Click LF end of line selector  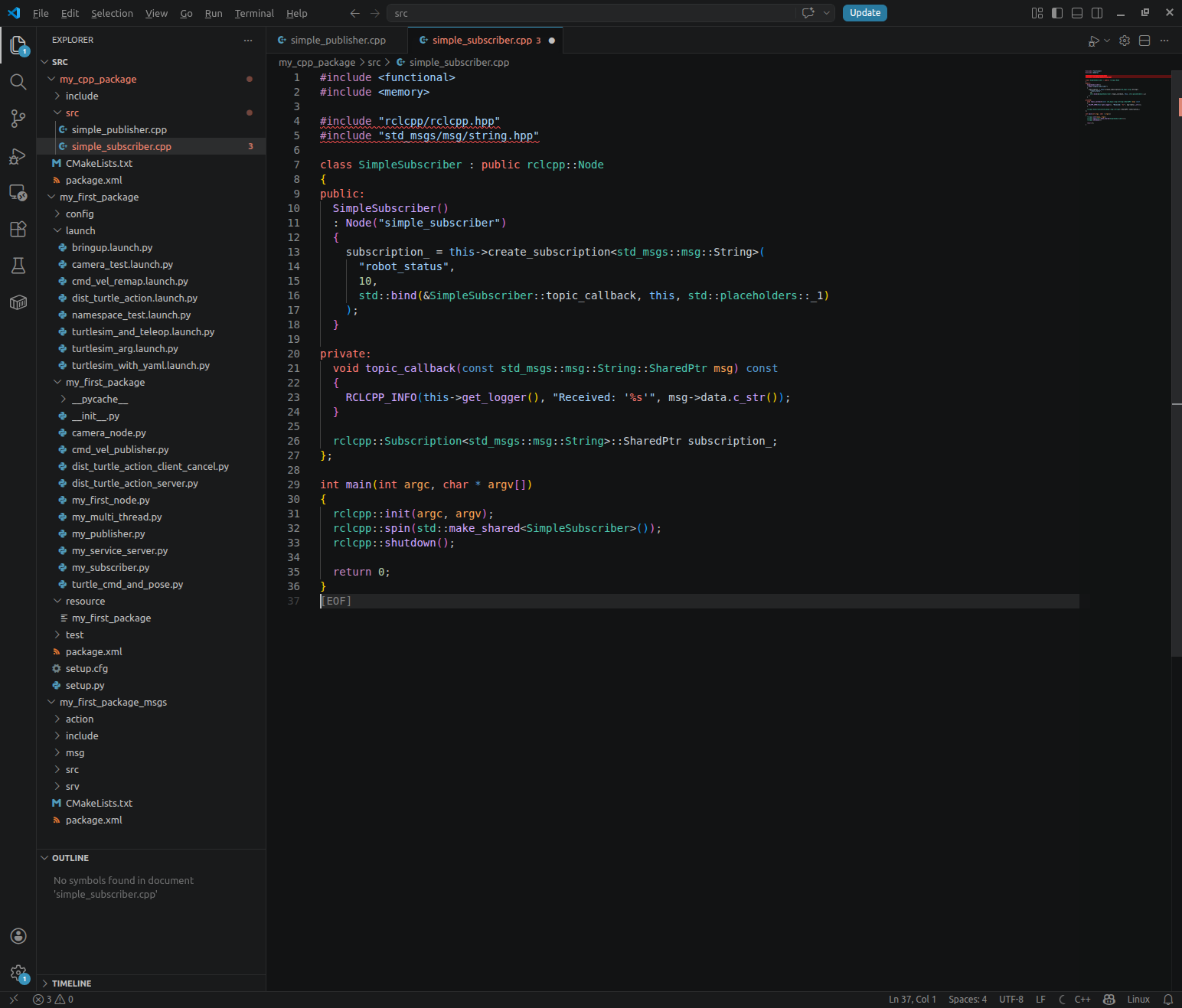pos(1040,1000)
